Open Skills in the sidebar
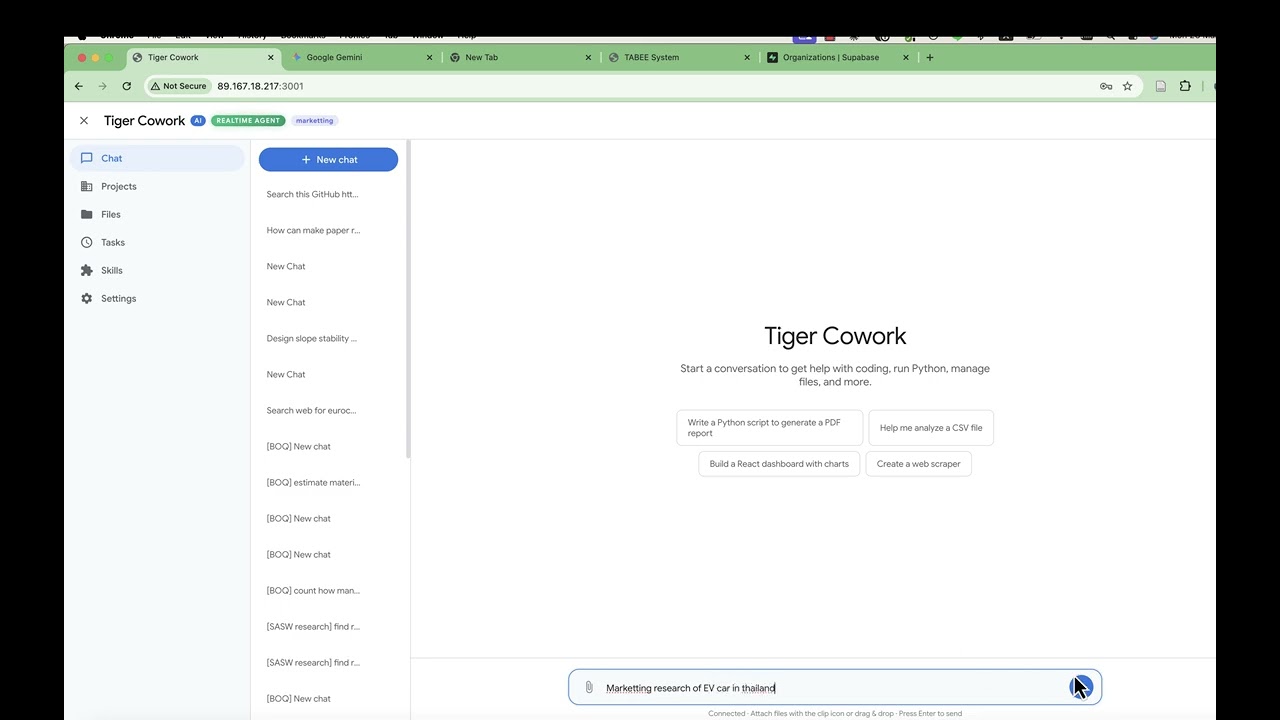 click(157, 270)
